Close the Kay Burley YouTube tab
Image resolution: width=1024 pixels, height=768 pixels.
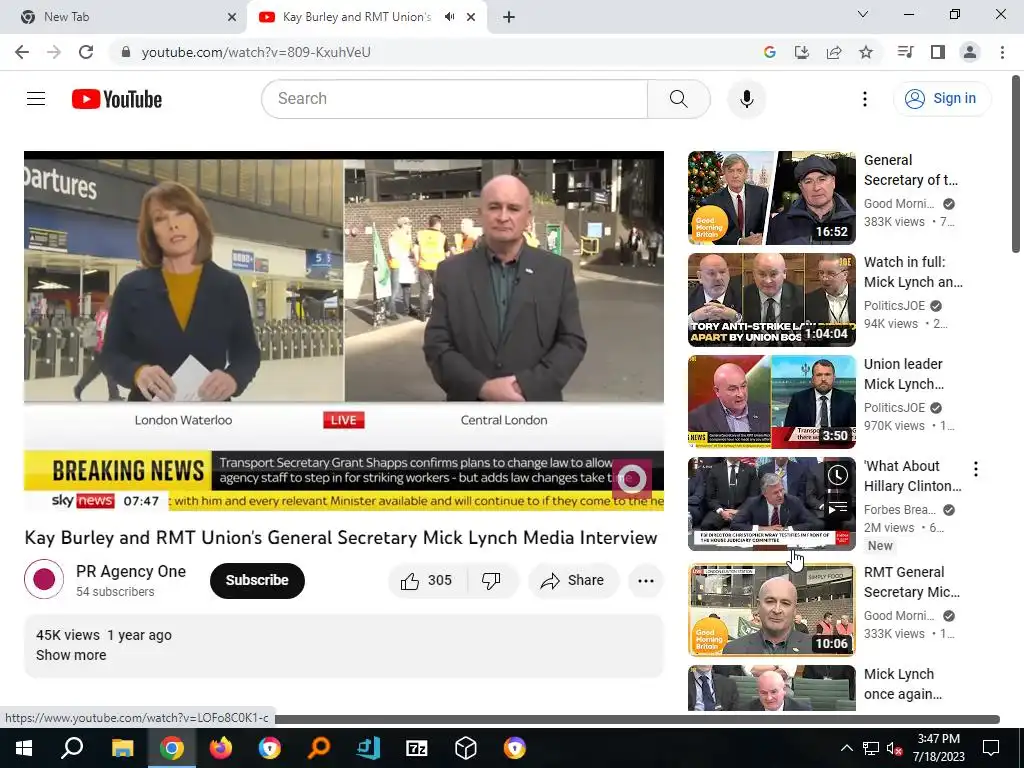pos(471,17)
